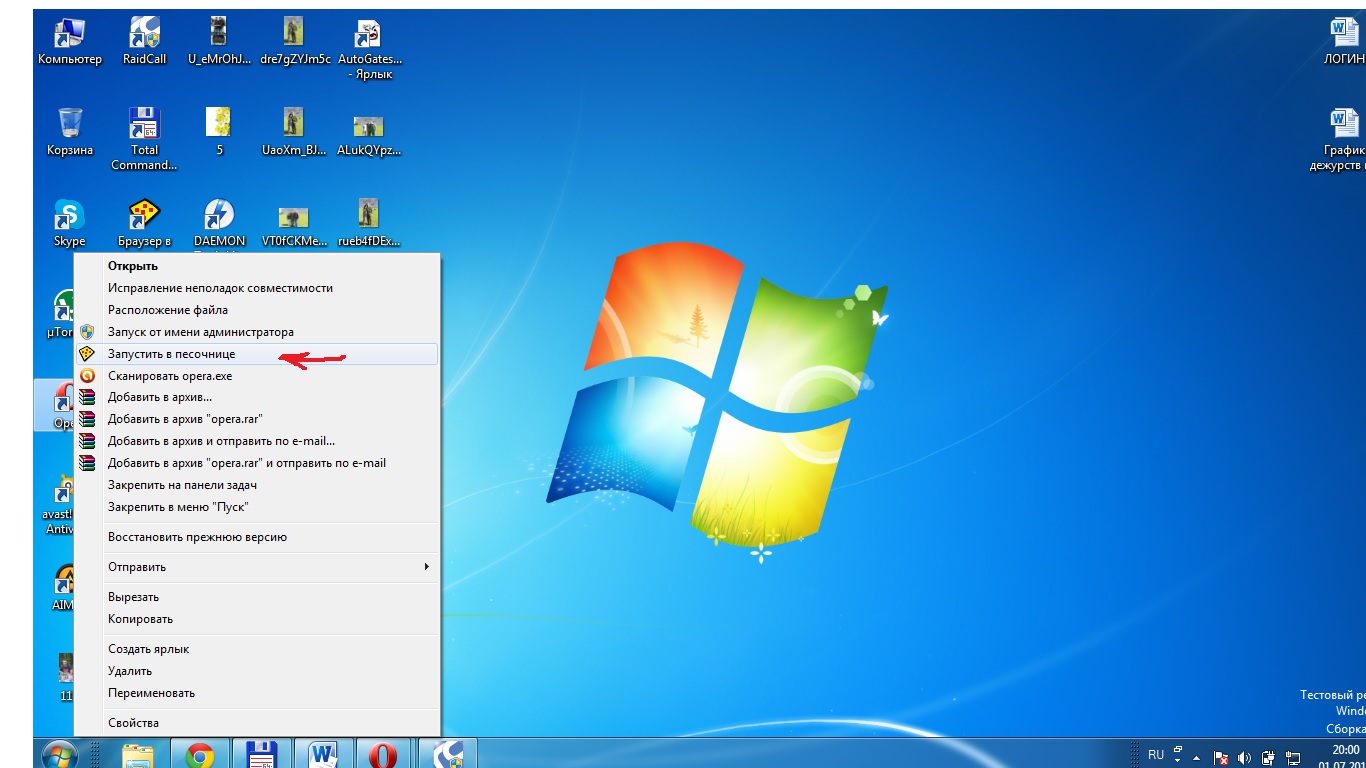Switch to Microsoft Word on the taskbar
1366x768 pixels.
coord(324,754)
